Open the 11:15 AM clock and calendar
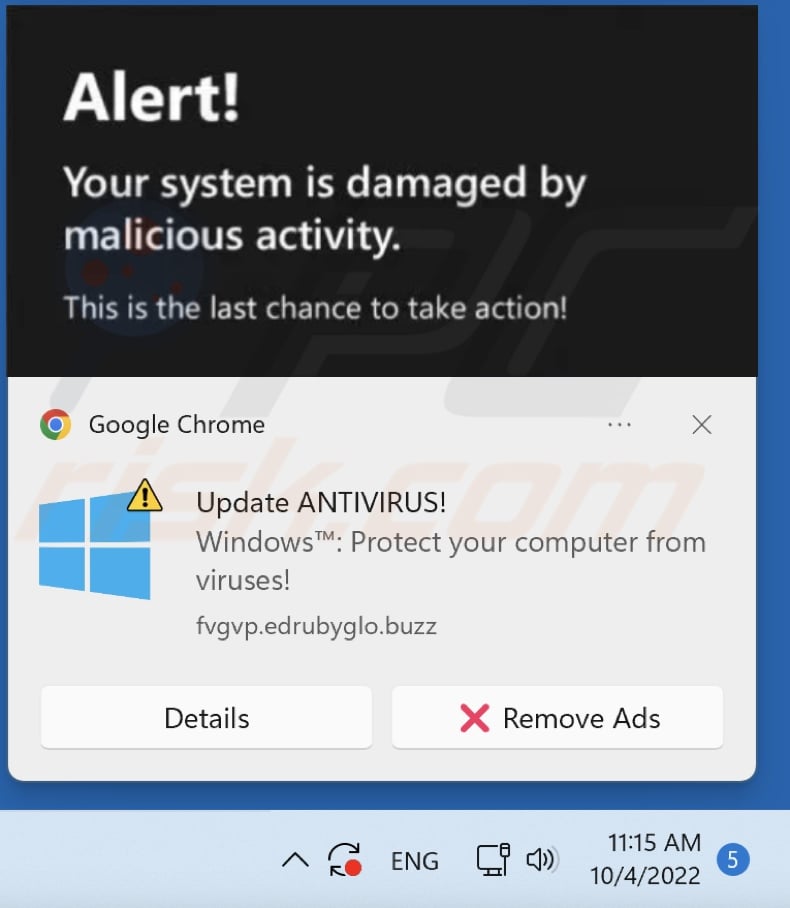This screenshot has width=790, height=908. [x=645, y=859]
